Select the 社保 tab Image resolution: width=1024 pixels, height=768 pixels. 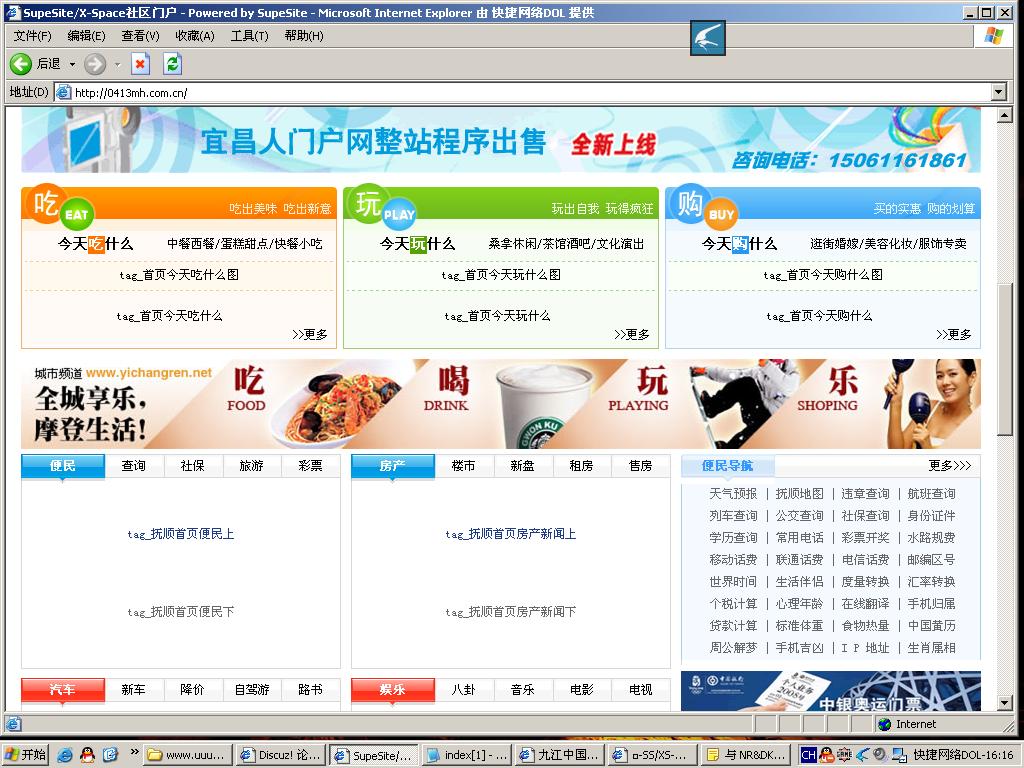(x=192, y=466)
